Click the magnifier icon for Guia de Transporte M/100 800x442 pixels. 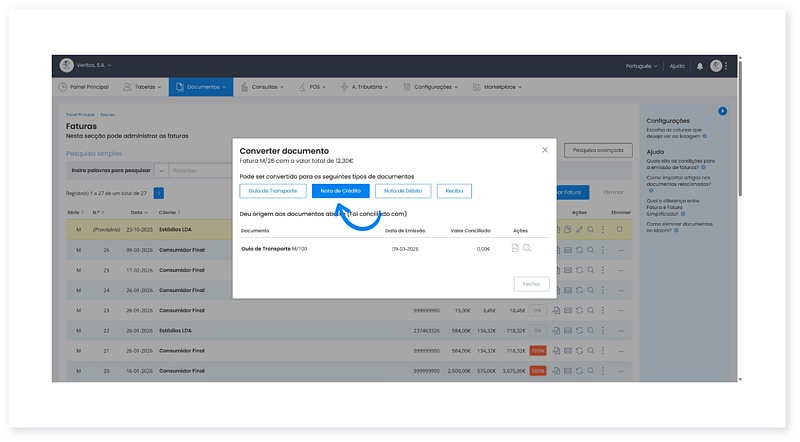527,248
